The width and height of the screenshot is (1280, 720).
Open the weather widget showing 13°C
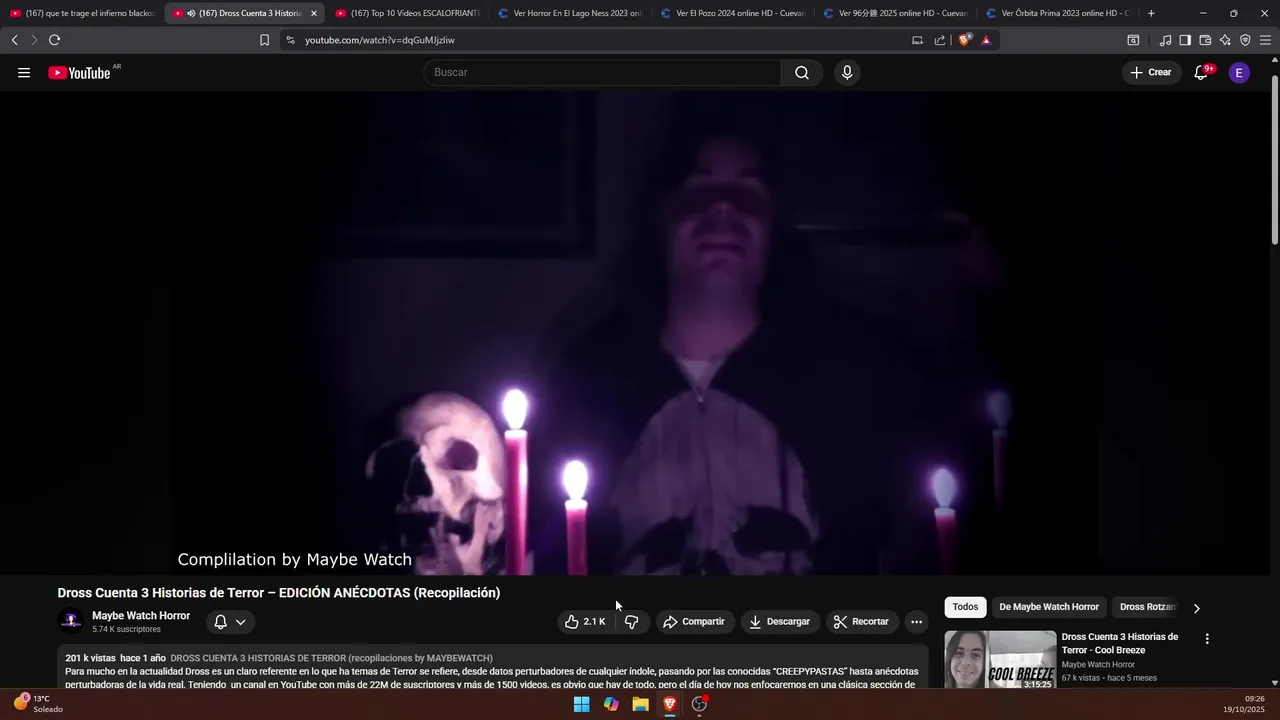coord(38,704)
